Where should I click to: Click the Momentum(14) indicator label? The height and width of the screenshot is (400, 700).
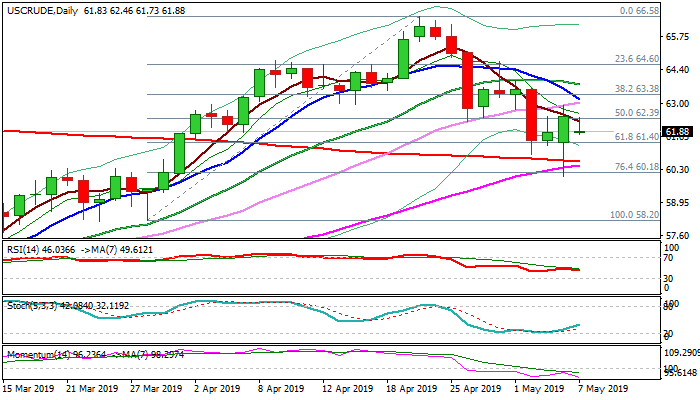click(x=35, y=354)
